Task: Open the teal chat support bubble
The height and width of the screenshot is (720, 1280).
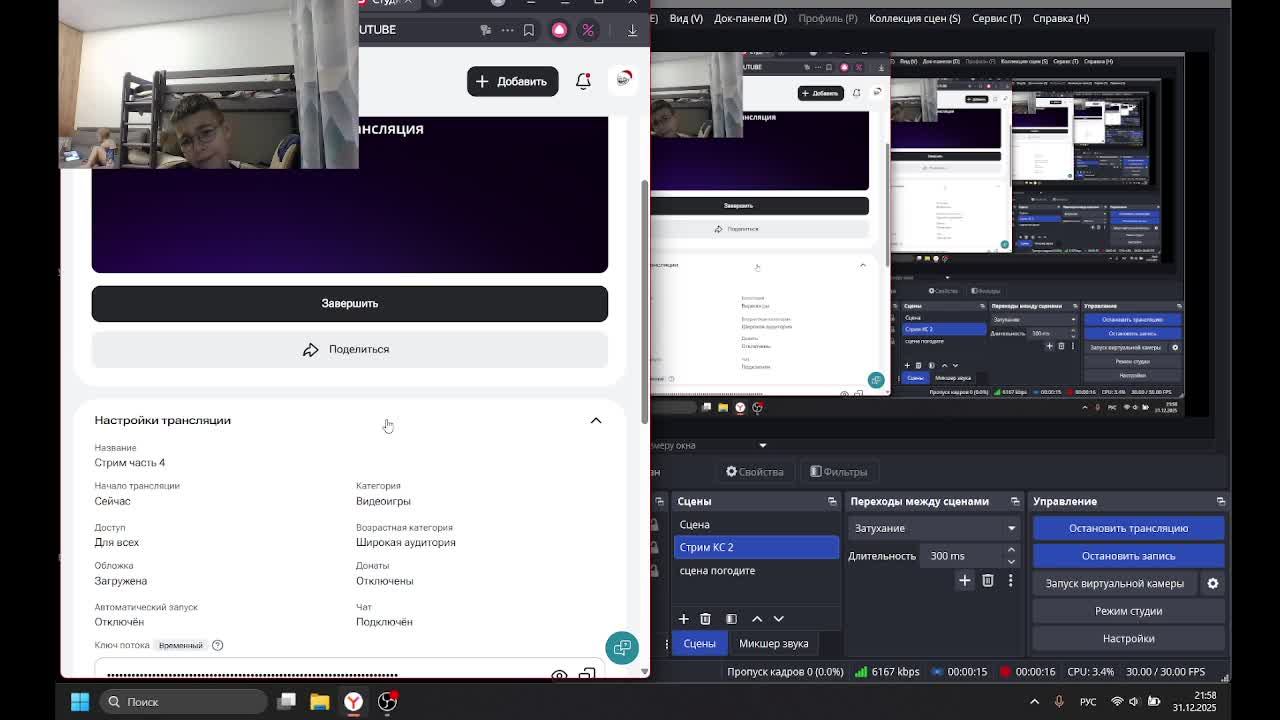Action: click(621, 648)
